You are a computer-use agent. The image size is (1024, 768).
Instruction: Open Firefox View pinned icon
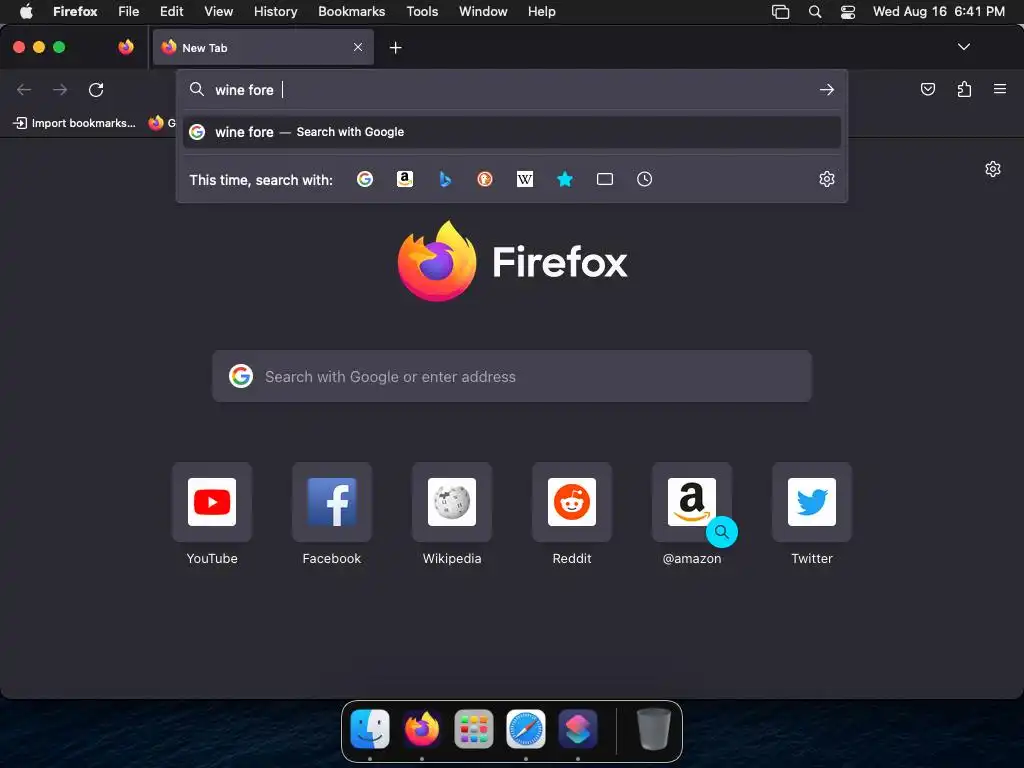pyautogui.click(x=126, y=47)
